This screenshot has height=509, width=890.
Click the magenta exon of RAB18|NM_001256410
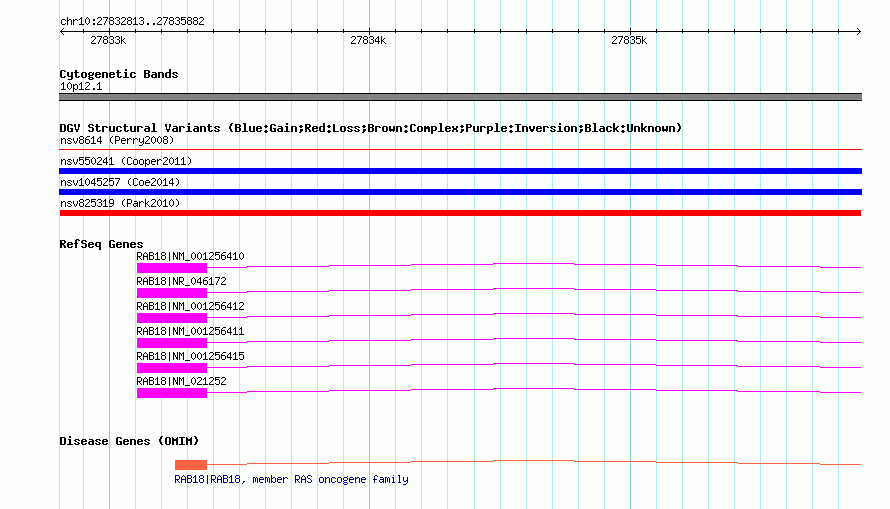tap(172, 268)
